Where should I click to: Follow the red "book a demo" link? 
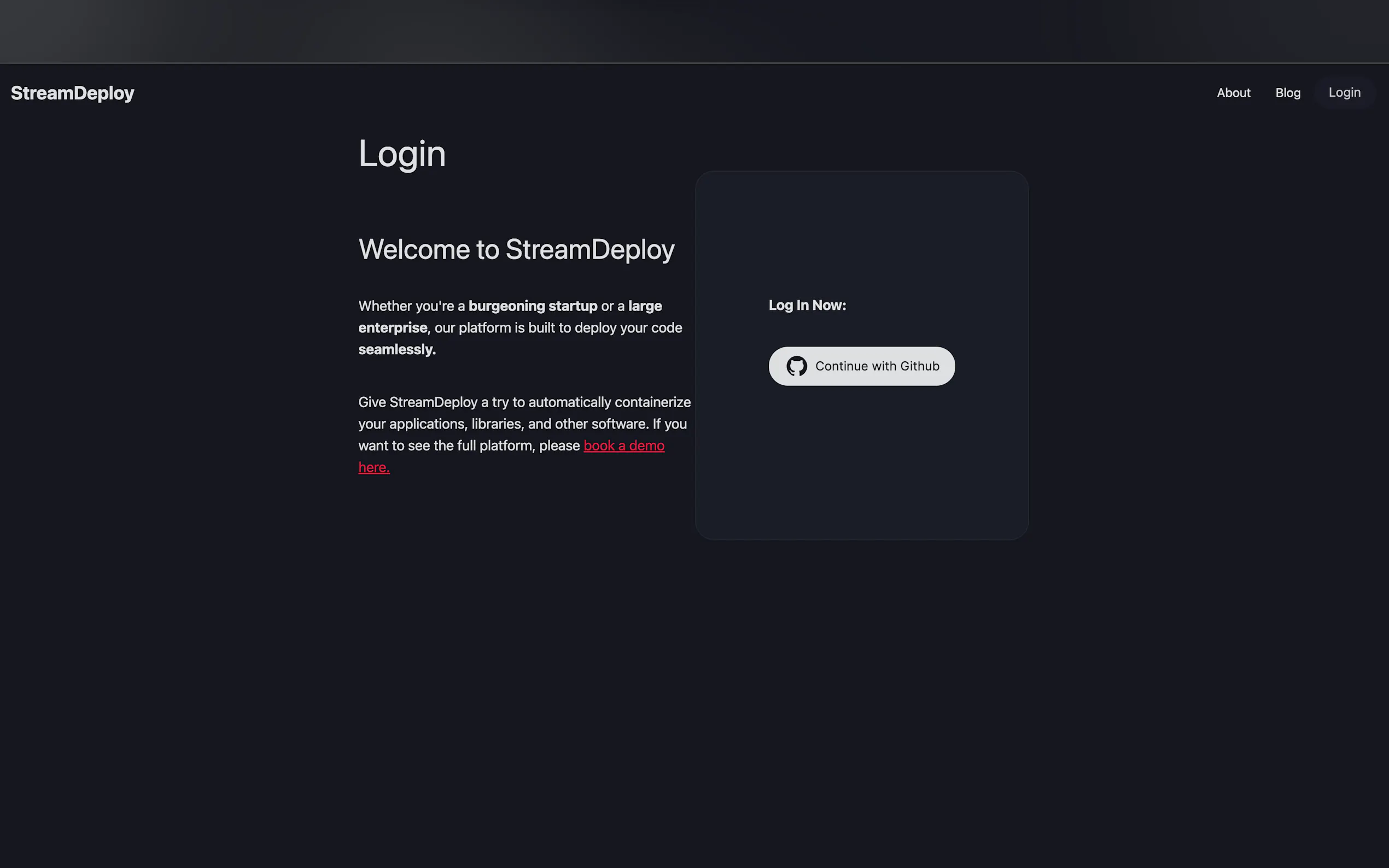[x=624, y=445]
